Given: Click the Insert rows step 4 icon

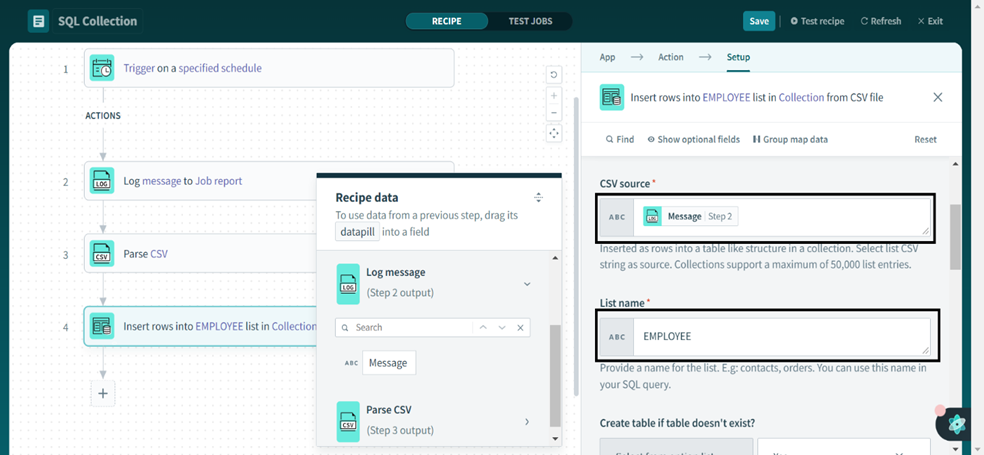Looking at the screenshot, I should [x=102, y=326].
